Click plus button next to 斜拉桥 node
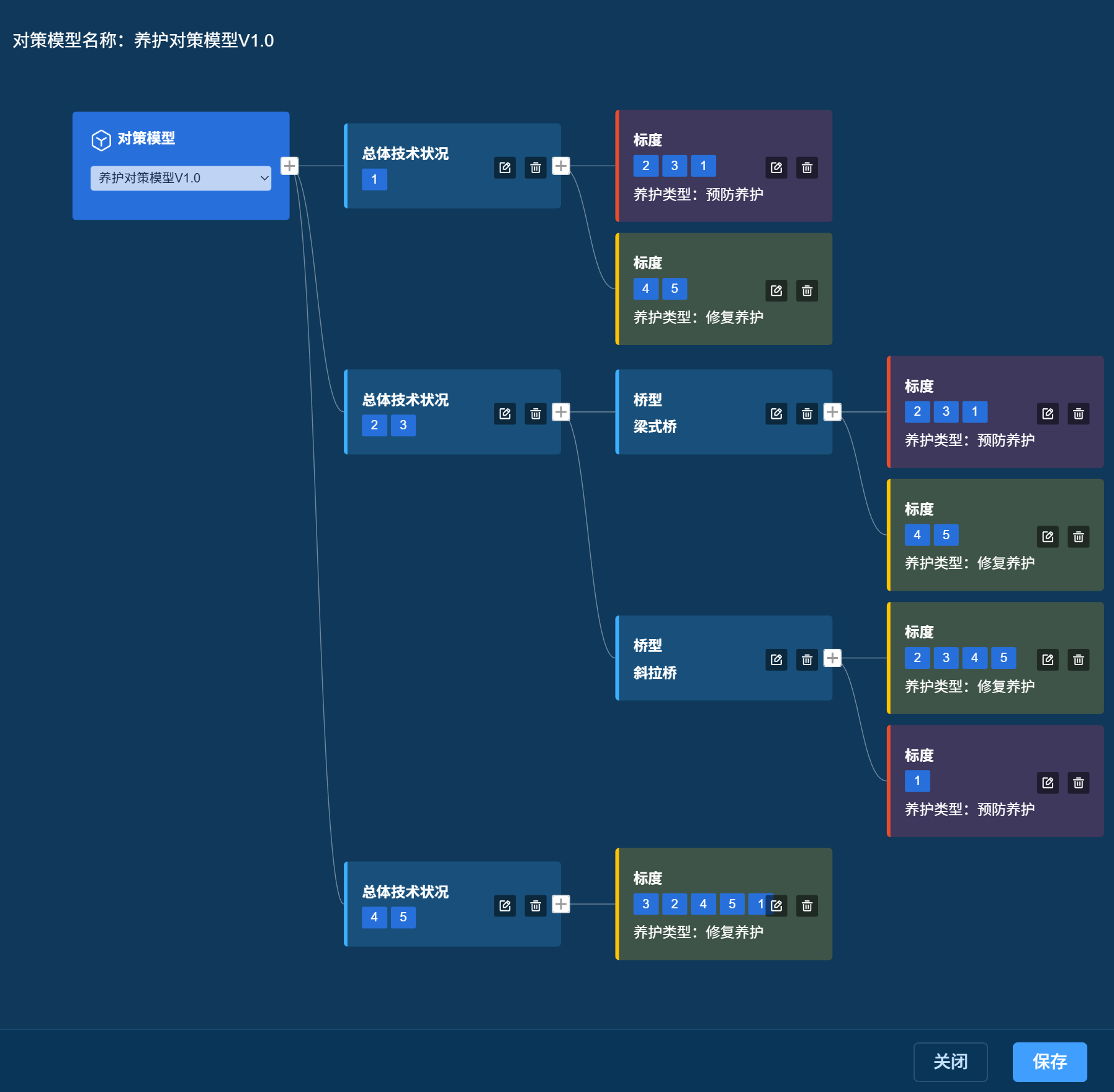Screen dimensions: 1114x1092 832,658
